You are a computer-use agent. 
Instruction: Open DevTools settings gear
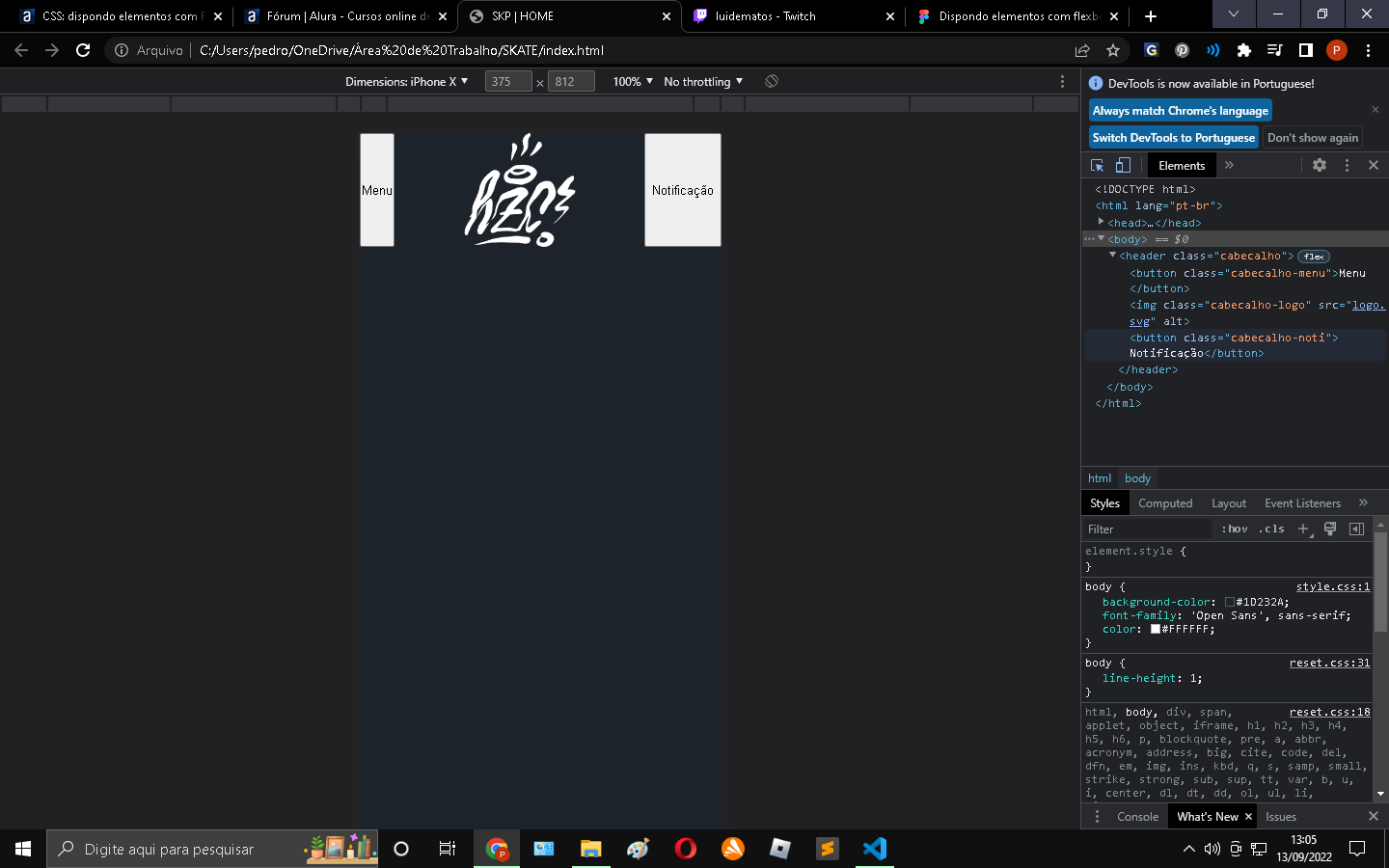(1320, 165)
